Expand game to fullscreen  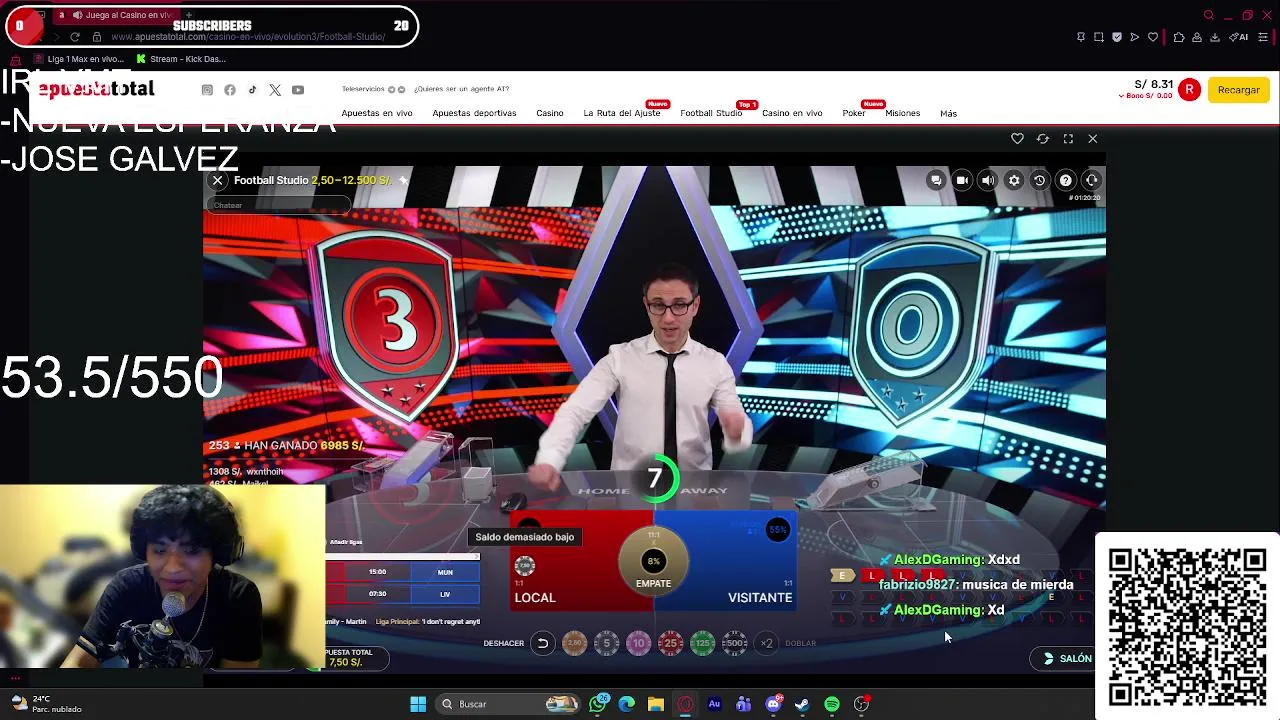point(1068,139)
